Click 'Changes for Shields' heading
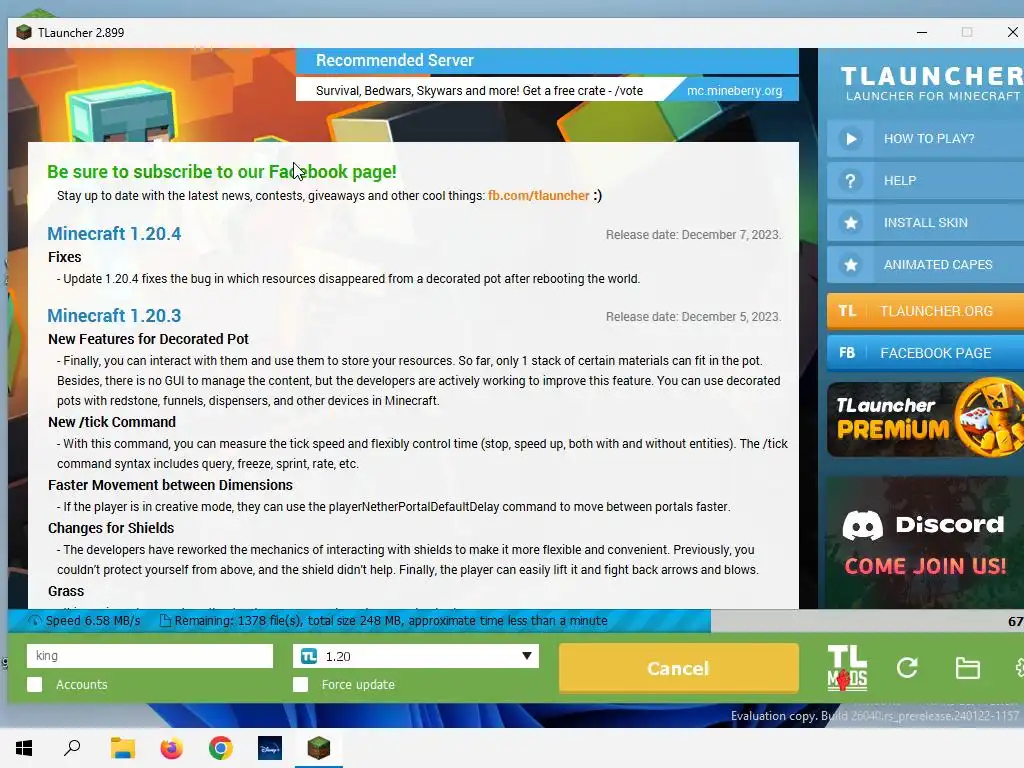Viewport: 1024px width, 768px height. click(x=111, y=528)
